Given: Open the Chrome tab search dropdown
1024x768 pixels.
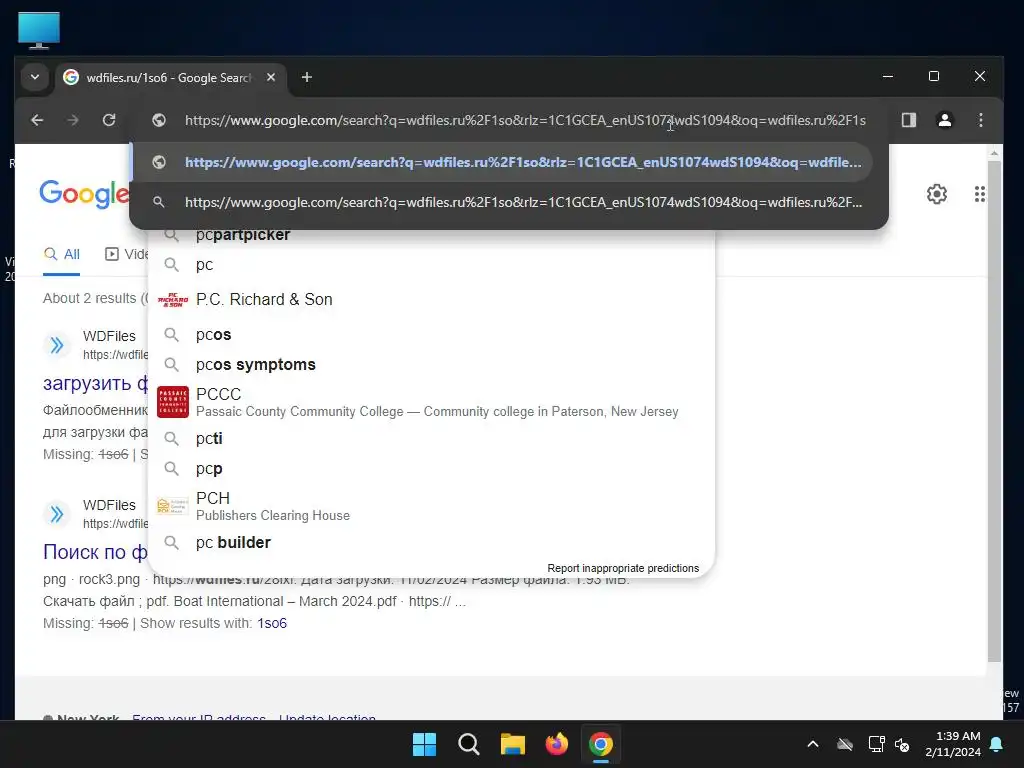Looking at the screenshot, I should (35, 77).
